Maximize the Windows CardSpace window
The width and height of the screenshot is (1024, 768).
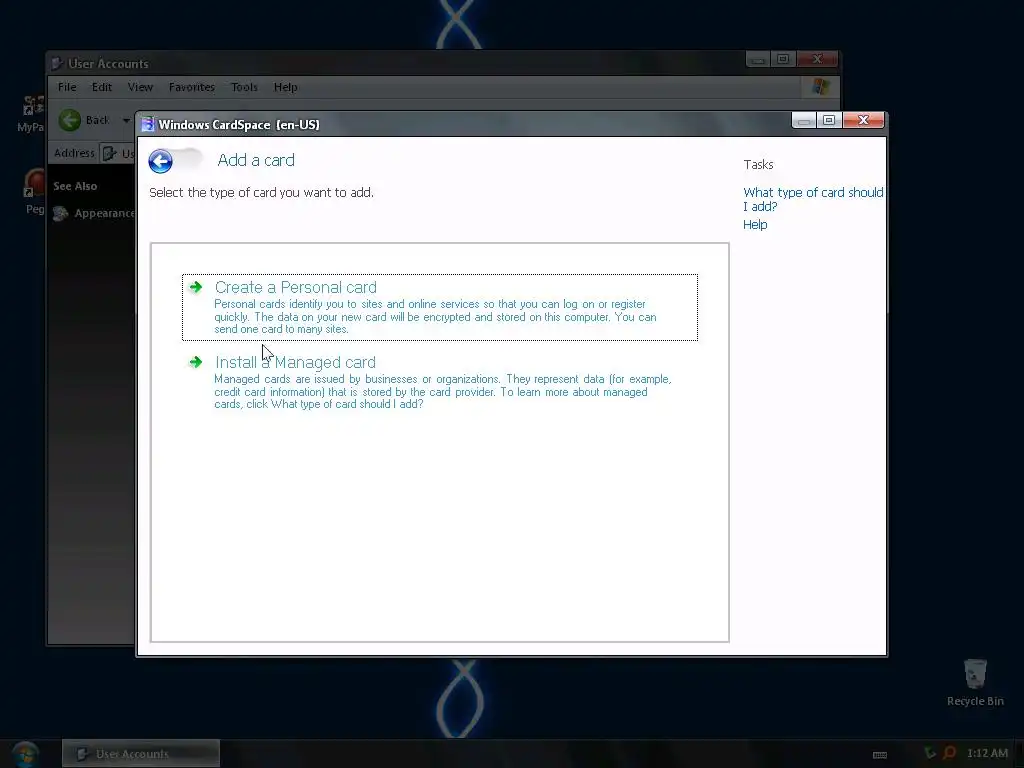829,120
